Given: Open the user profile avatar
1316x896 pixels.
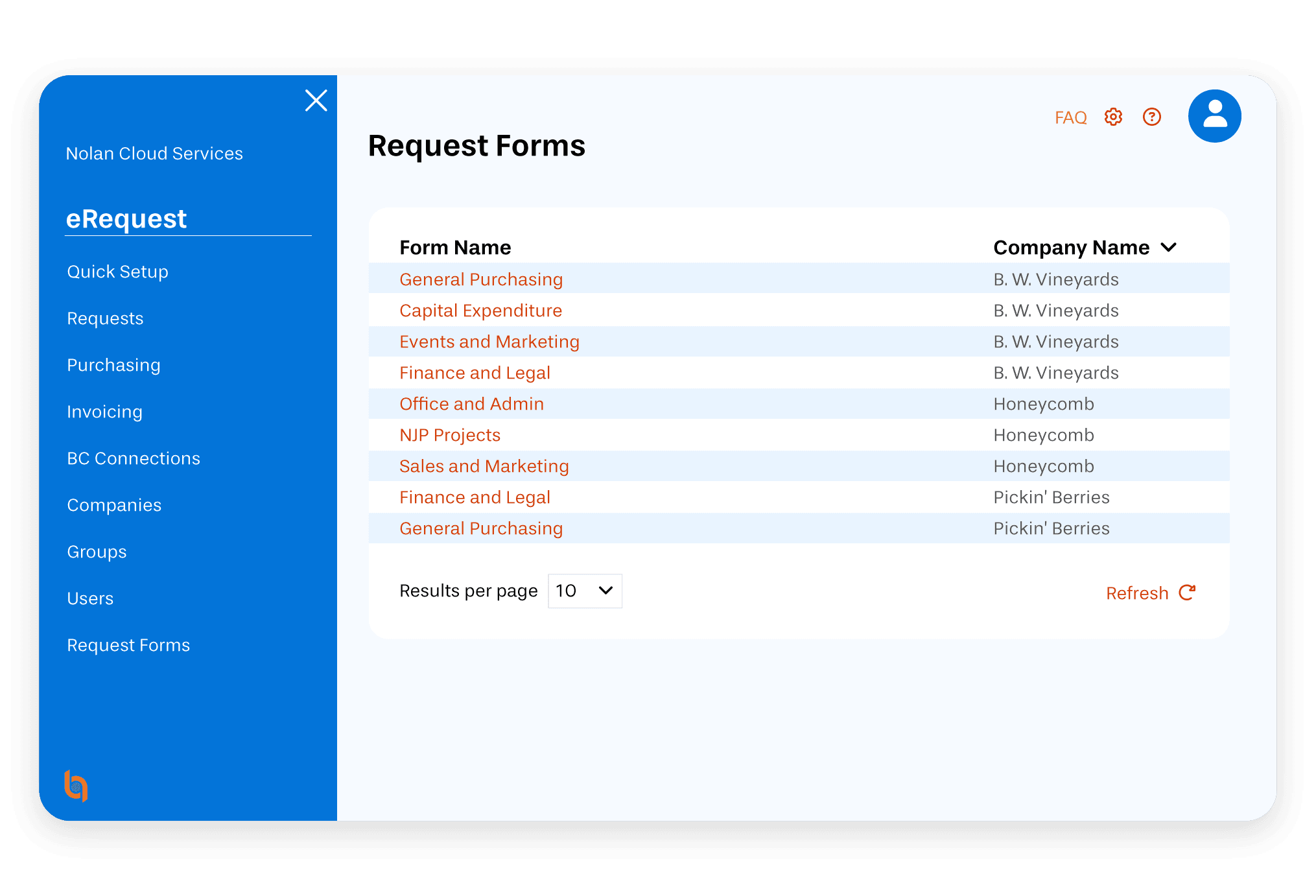Looking at the screenshot, I should [x=1215, y=116].
